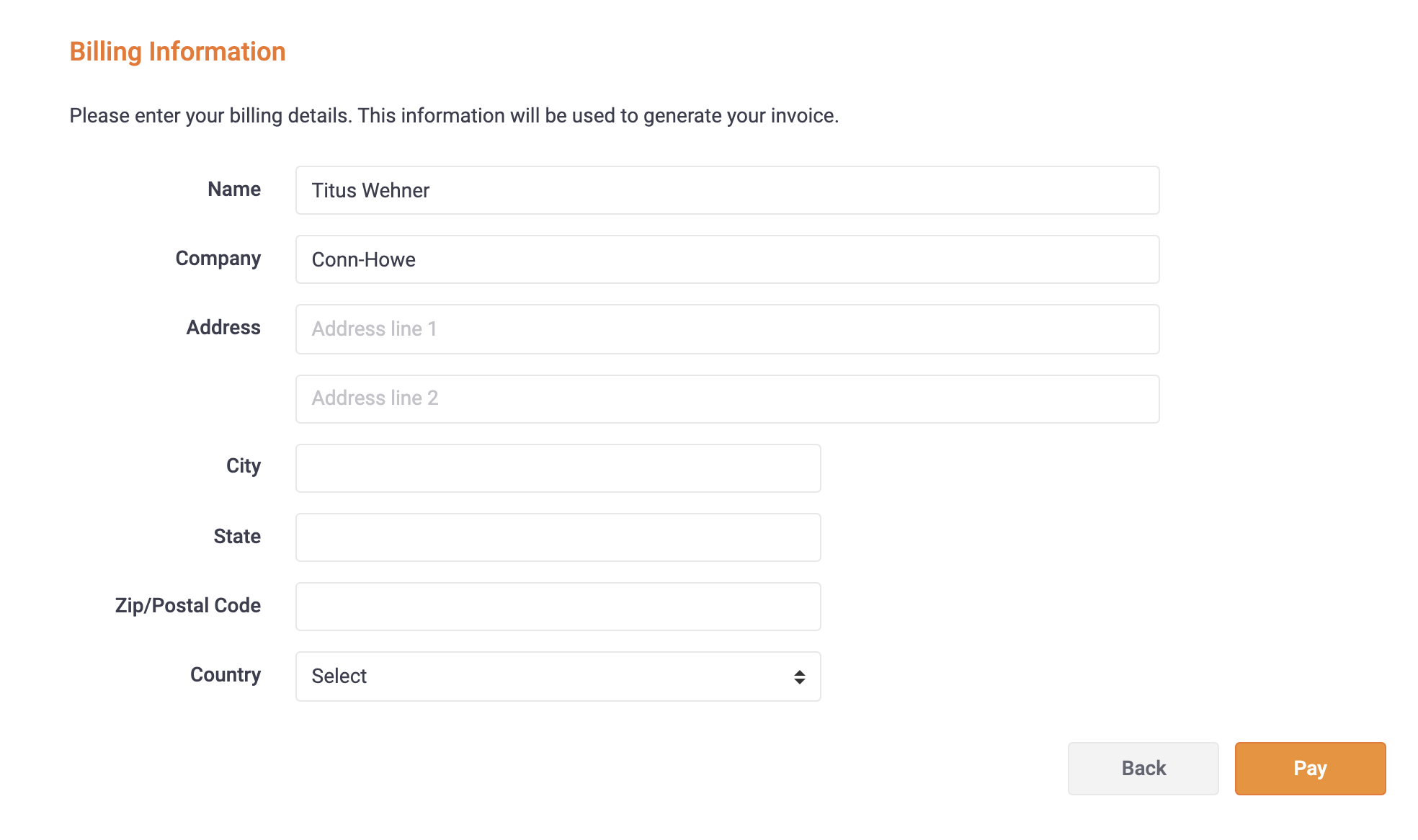
Task: Click the Company label text
Action: 218,258
